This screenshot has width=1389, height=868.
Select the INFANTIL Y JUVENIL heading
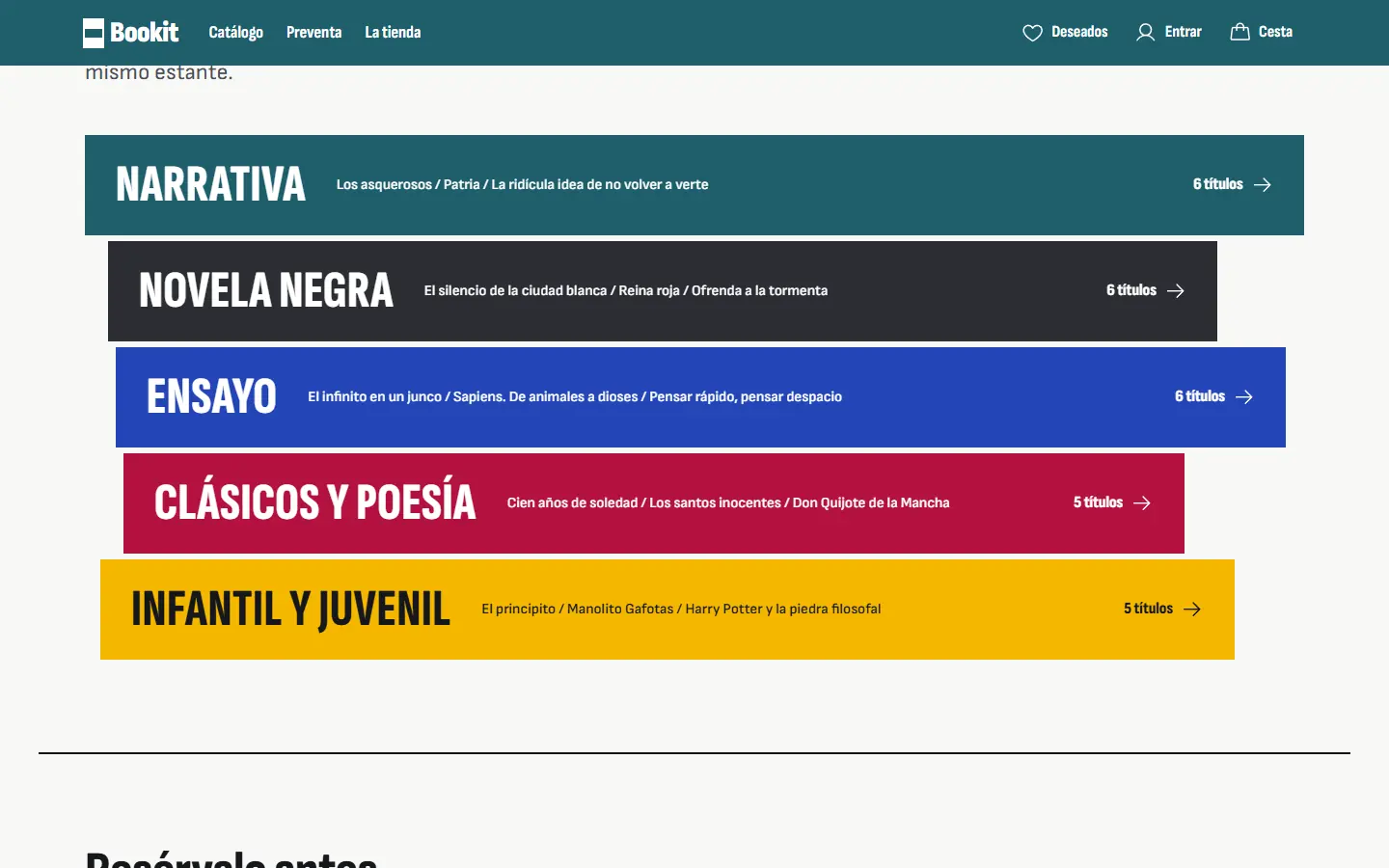290,610
